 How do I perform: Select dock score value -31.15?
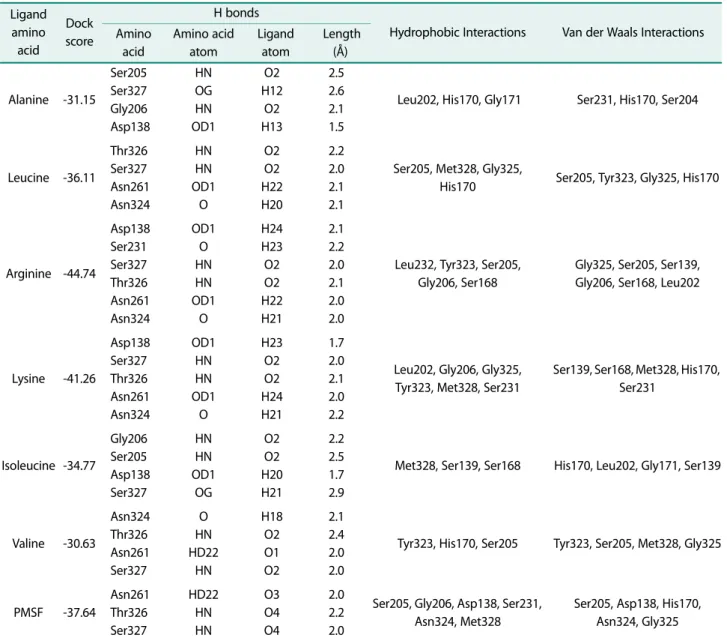79,100
